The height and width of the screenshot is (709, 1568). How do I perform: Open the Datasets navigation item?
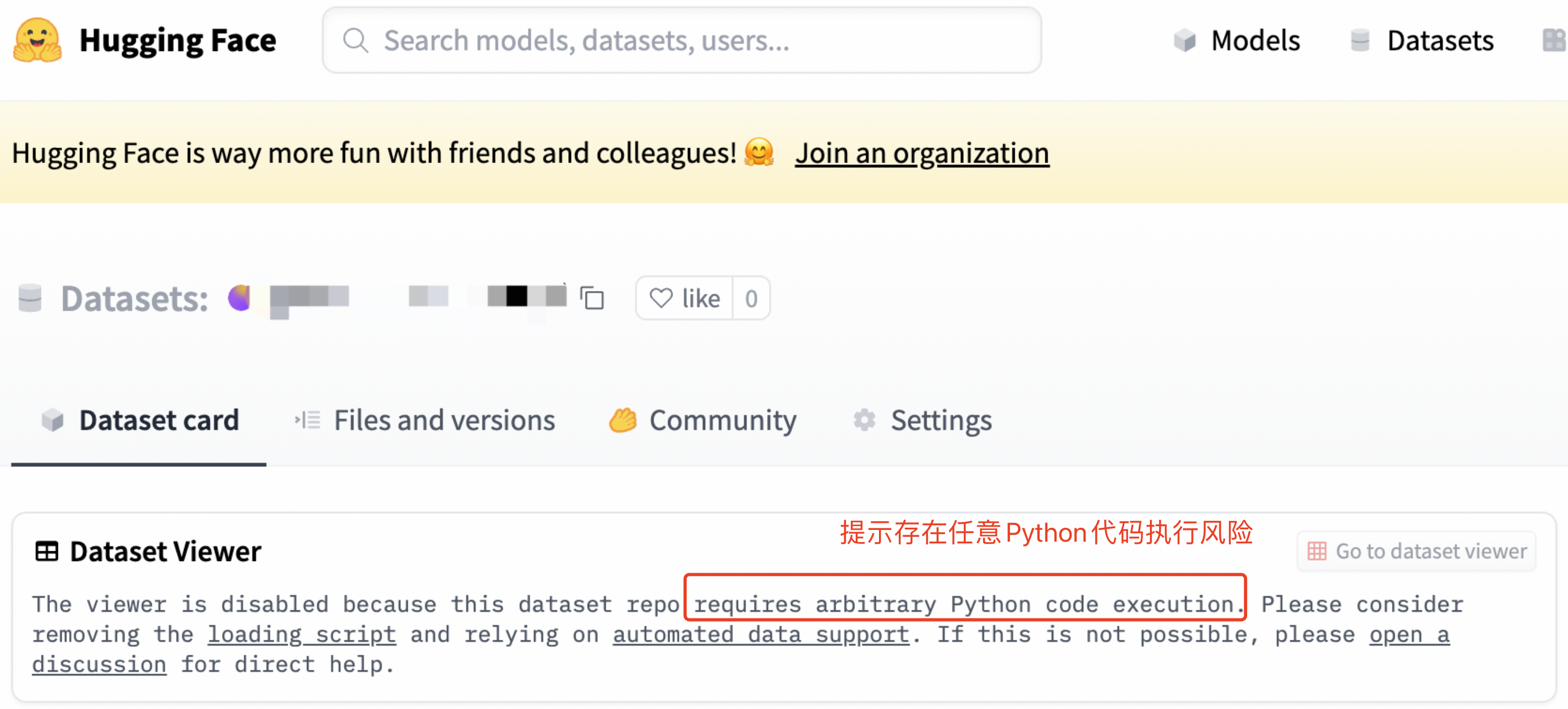coord(1422,41)
